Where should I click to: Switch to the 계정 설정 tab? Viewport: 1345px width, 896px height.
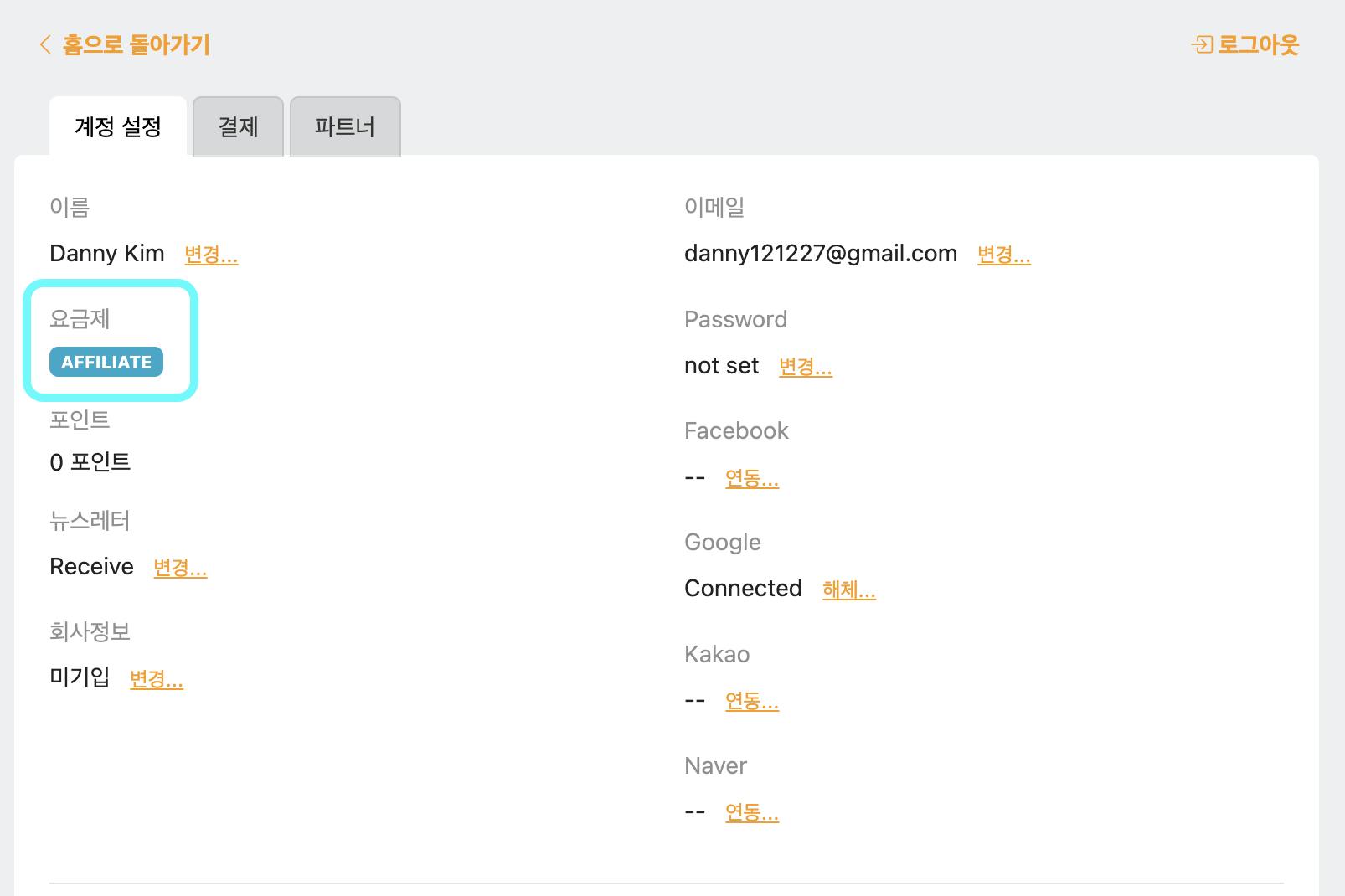118,127
